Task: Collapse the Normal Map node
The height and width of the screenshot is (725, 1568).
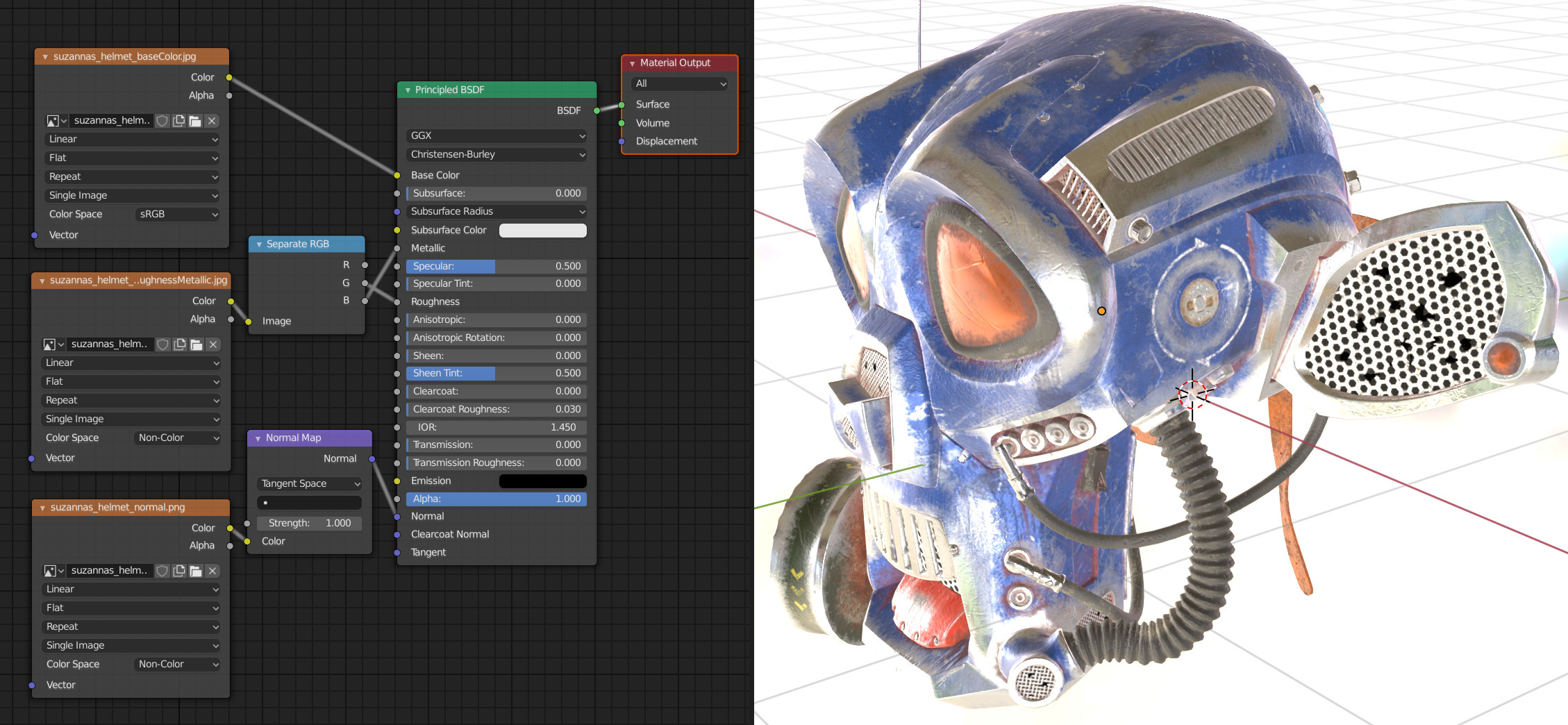Action: [258, 438]
